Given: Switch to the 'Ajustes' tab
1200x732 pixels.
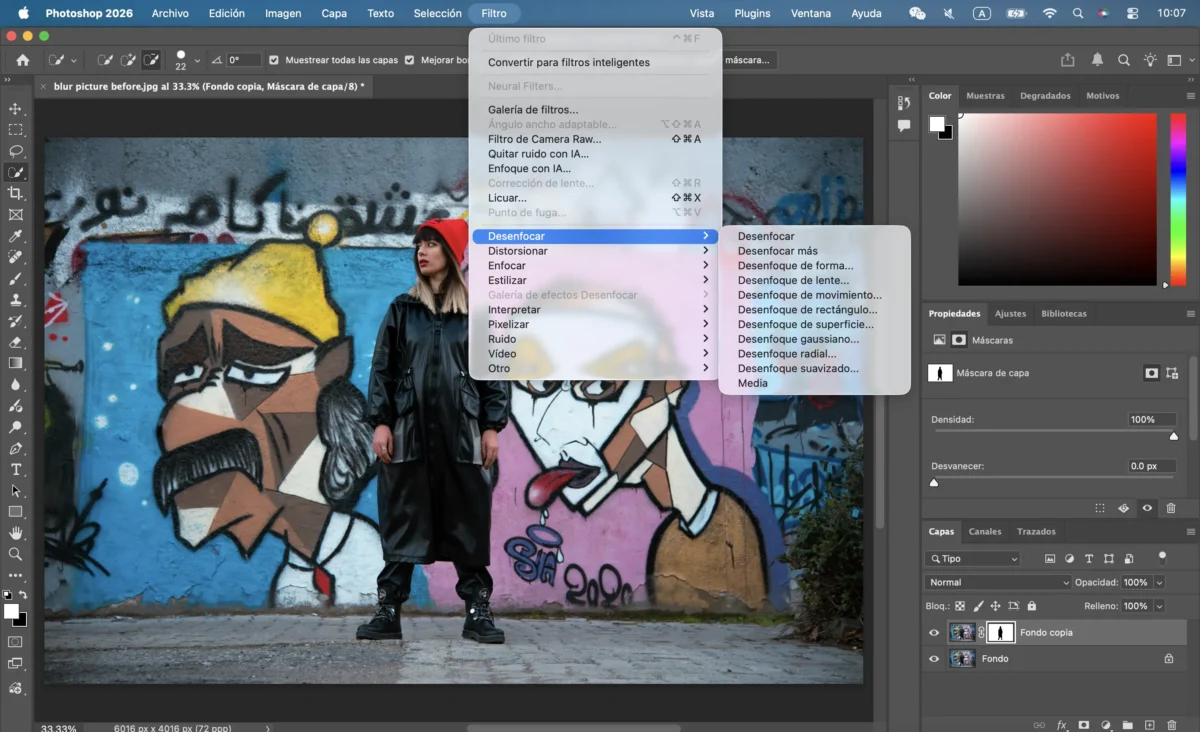Looking at the screenshot, I should pyautogui.click(x=1010, y=313).
